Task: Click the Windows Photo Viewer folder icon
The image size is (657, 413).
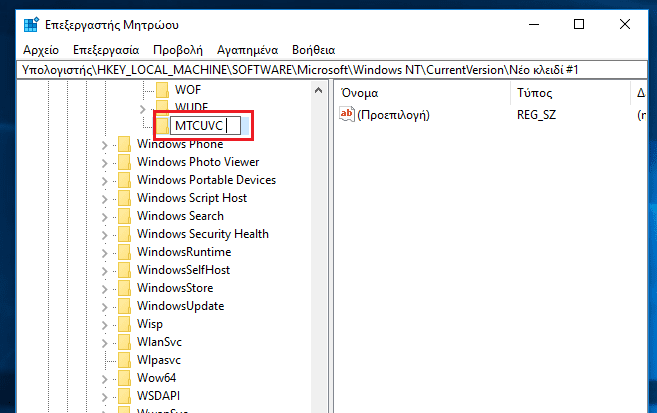Action: 124,162
